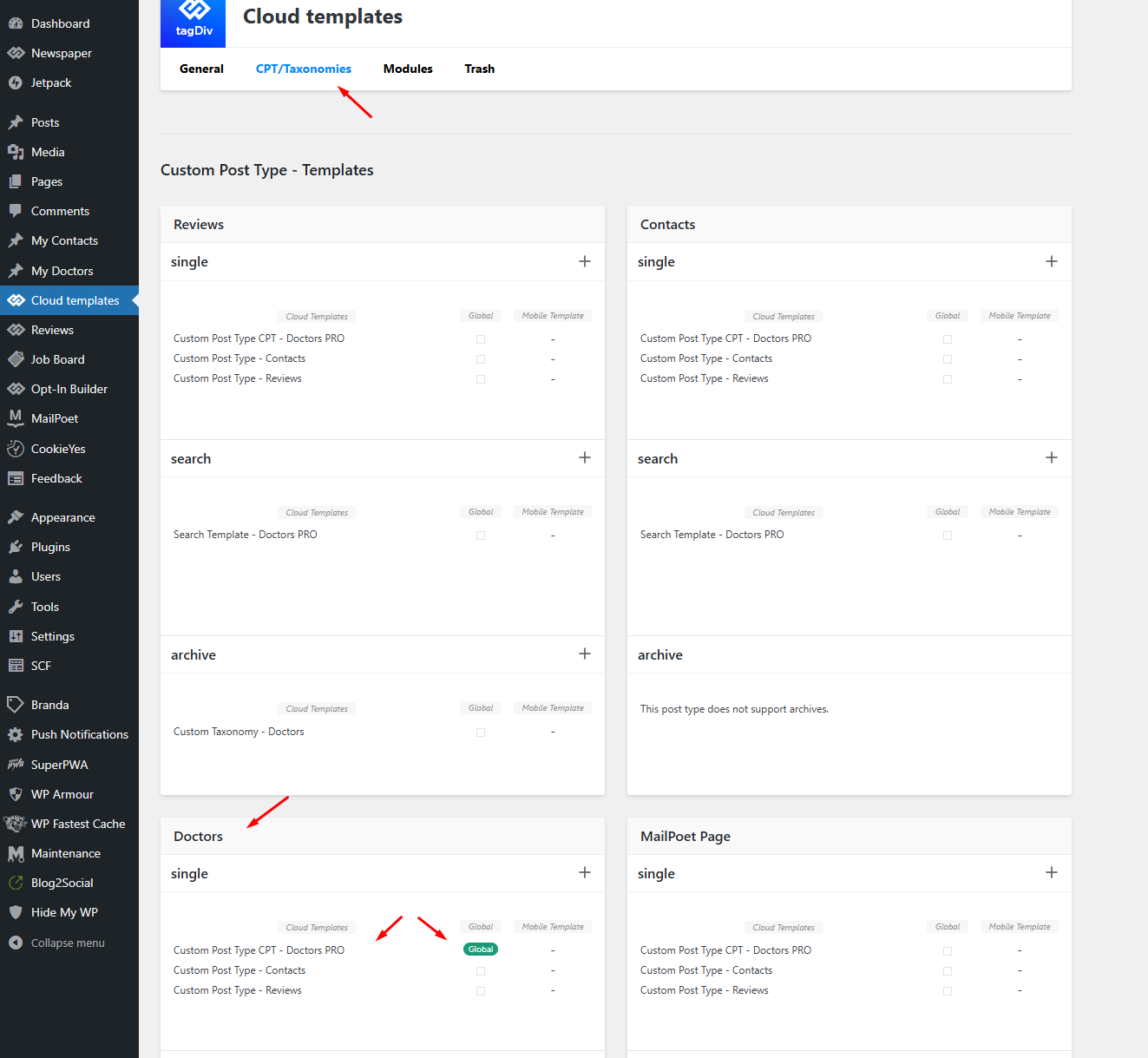Expand Reviews single section with plus icon
Image resolution: width=1148 pixels, height=1058 pixels.
(585, 261)
